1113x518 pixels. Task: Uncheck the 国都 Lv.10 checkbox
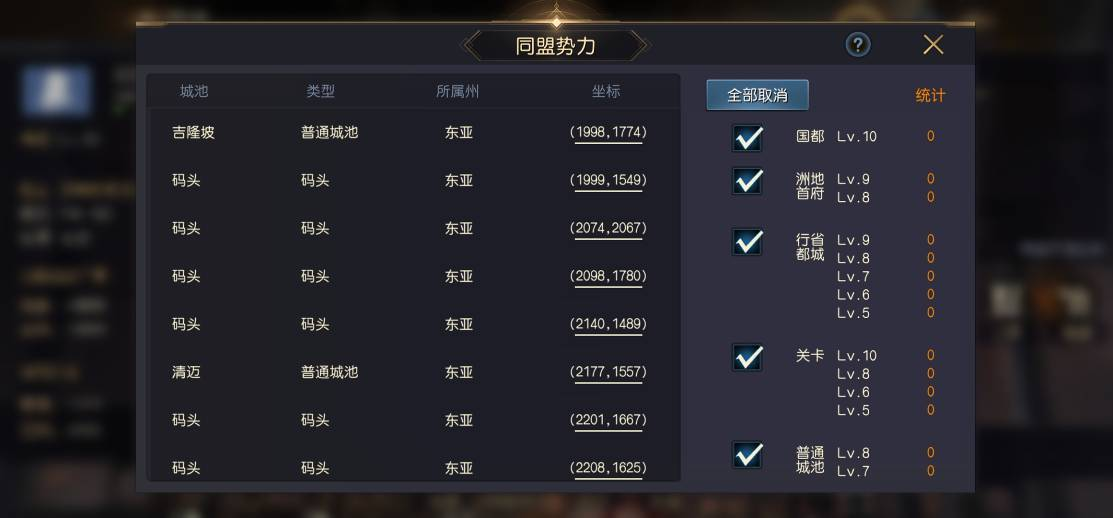(x=748, y=137)
